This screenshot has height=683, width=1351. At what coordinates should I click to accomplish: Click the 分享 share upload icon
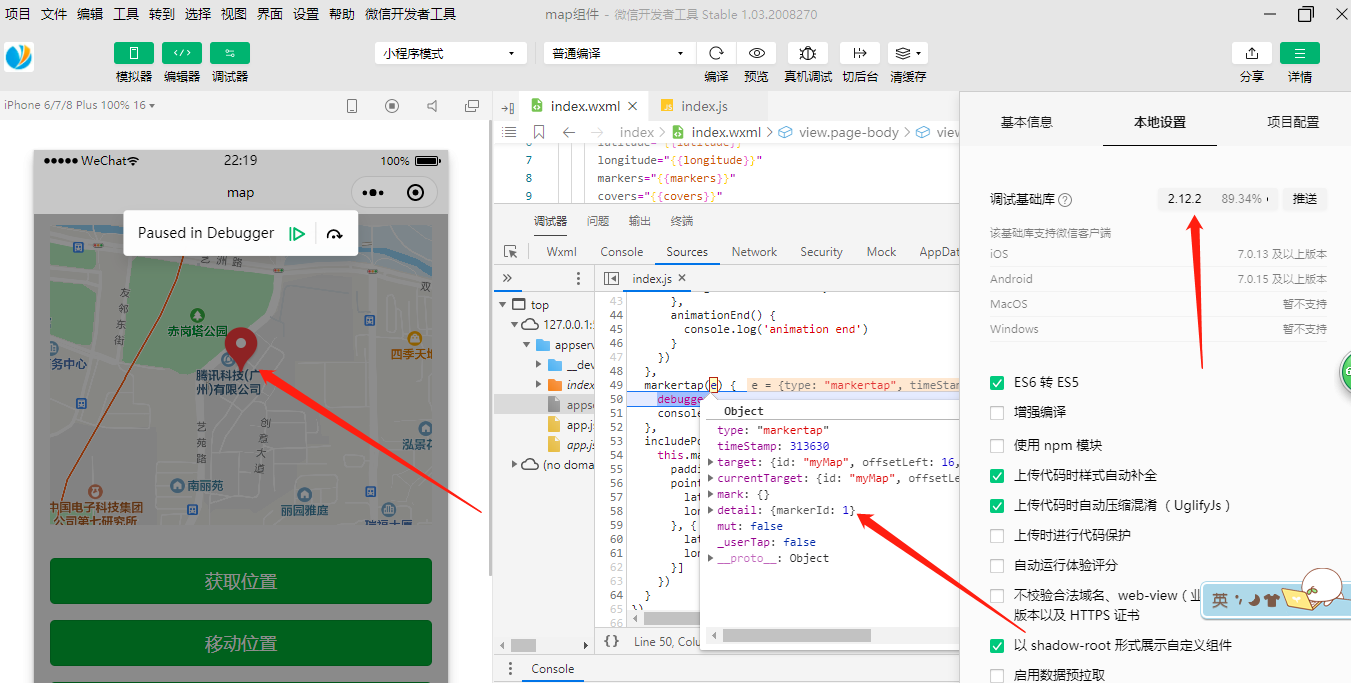[x=1252, y=53]
